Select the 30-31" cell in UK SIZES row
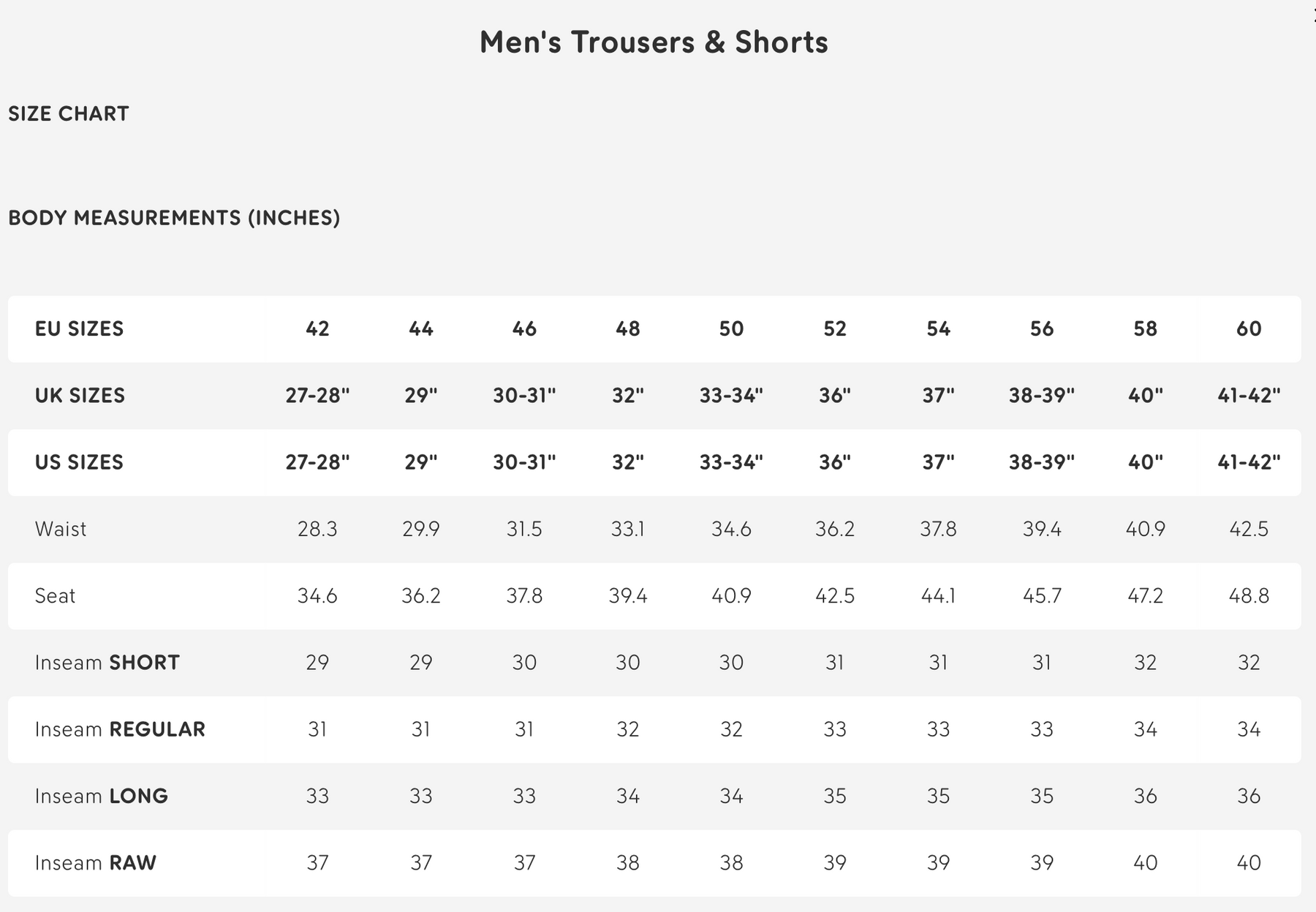 click(524, 396)
